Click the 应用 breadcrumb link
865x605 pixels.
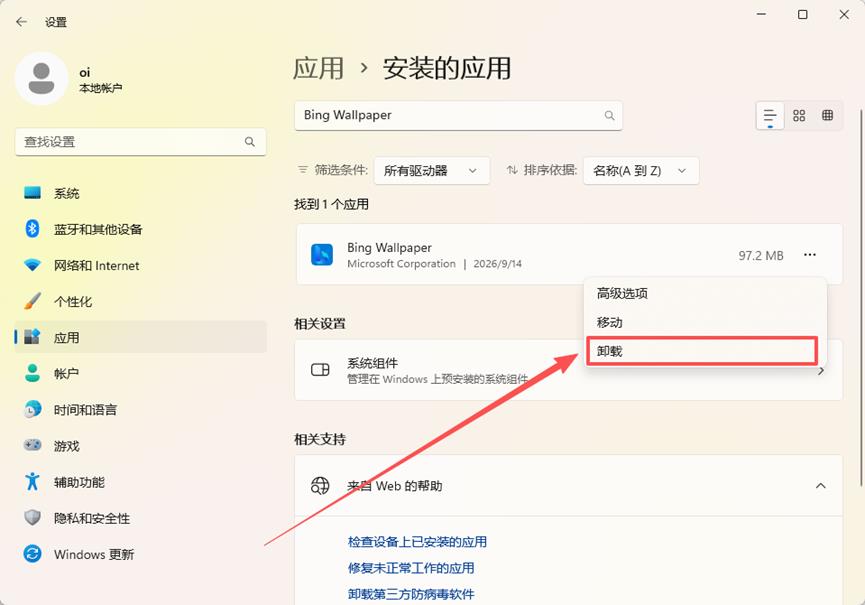(x=318, y=68)
